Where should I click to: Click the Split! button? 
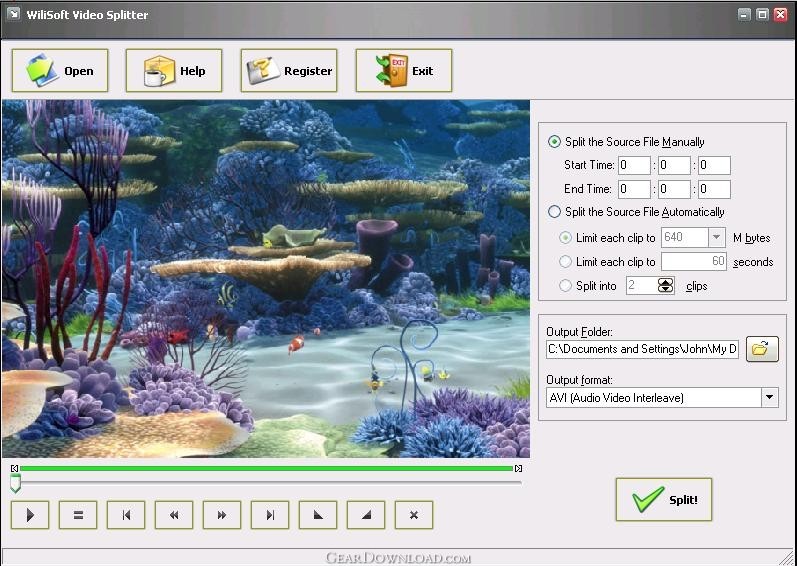coord(664,499)
